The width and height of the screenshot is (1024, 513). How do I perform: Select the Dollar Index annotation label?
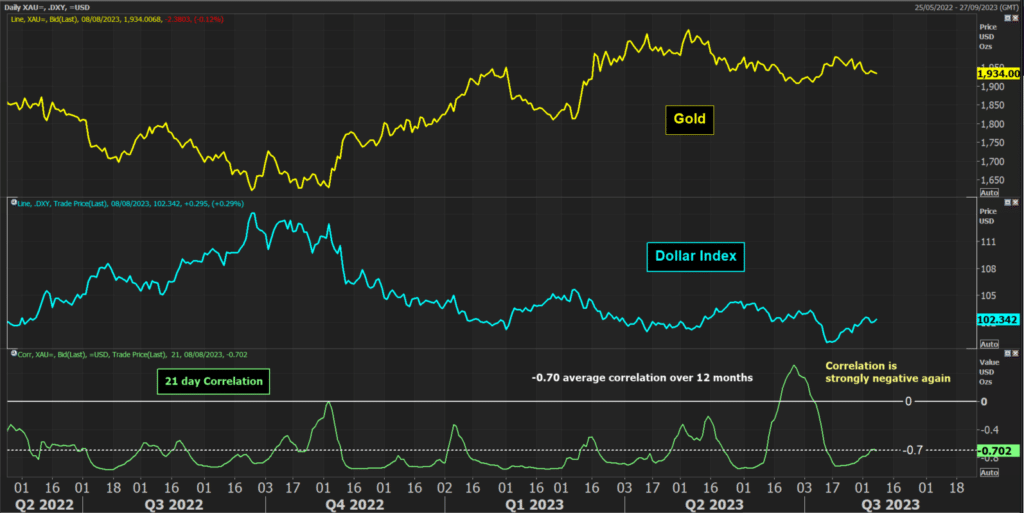(696, 256)
